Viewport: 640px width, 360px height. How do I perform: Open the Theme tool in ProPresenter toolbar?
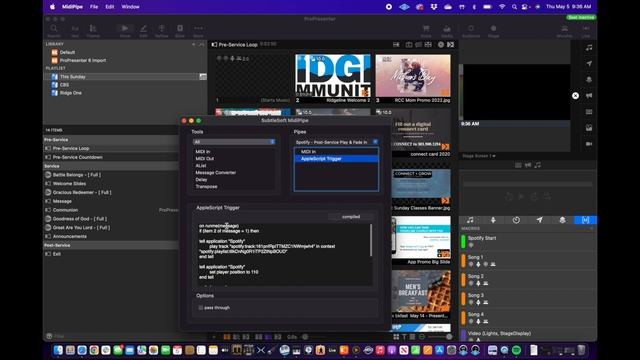[x=93, y=30]
